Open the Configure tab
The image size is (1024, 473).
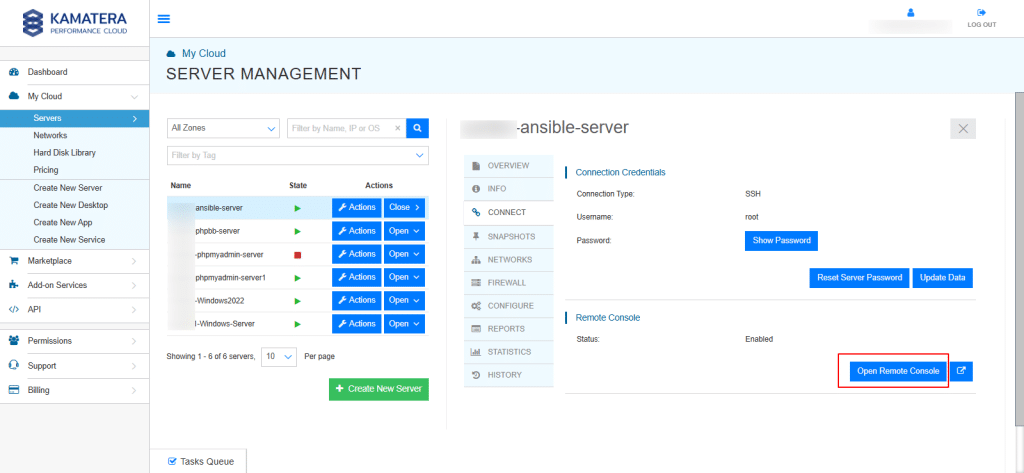pos(508,306)
